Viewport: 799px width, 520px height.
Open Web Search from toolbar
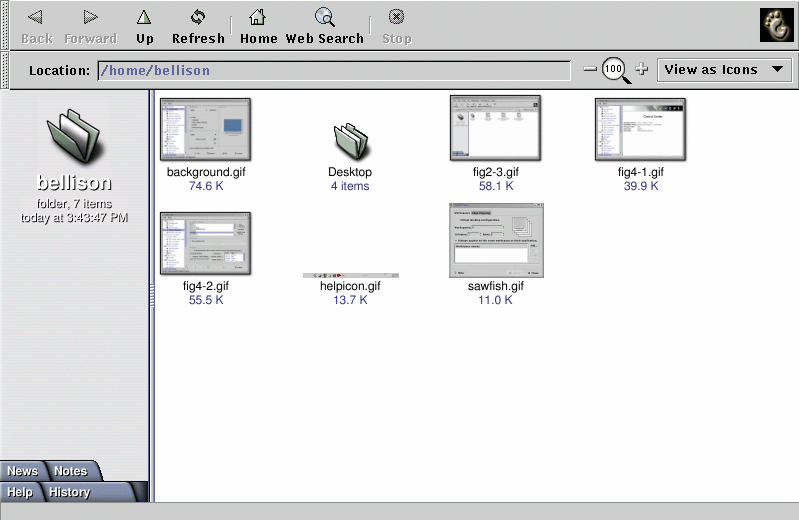point(325,26)
